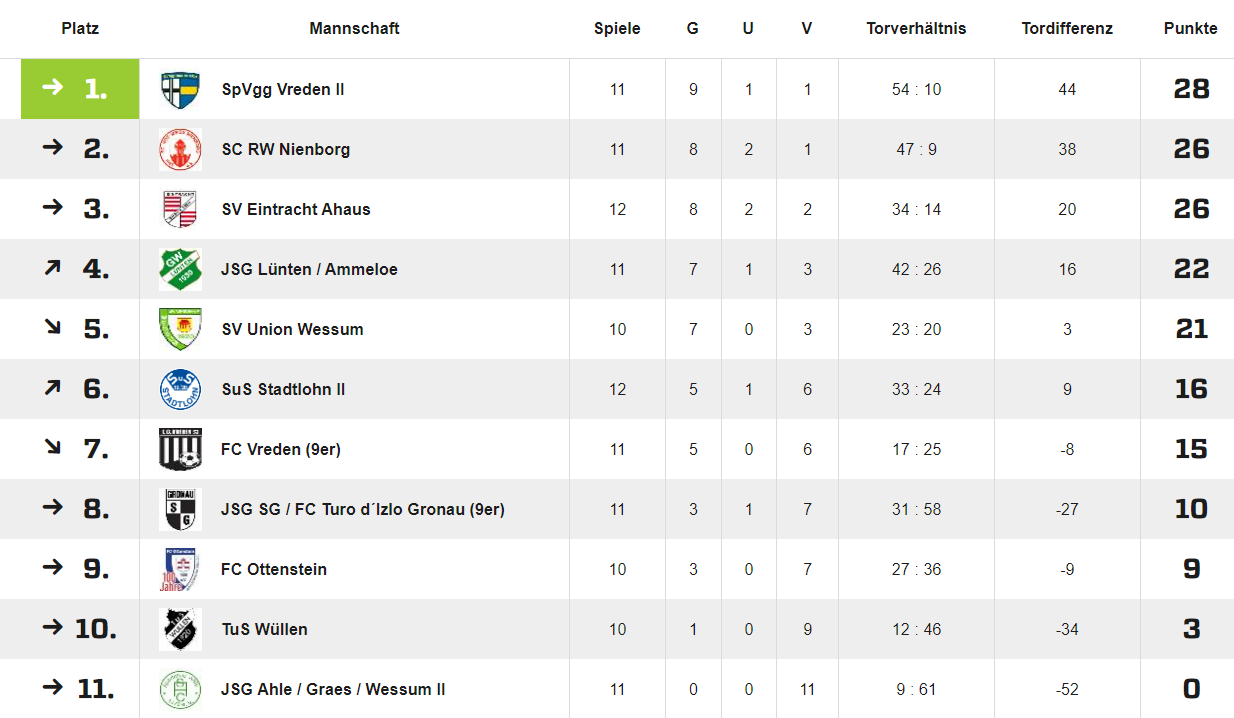1234x718 pixels.
Task: Click the SC RW Nienborg red crest
Action: [180, 150]
